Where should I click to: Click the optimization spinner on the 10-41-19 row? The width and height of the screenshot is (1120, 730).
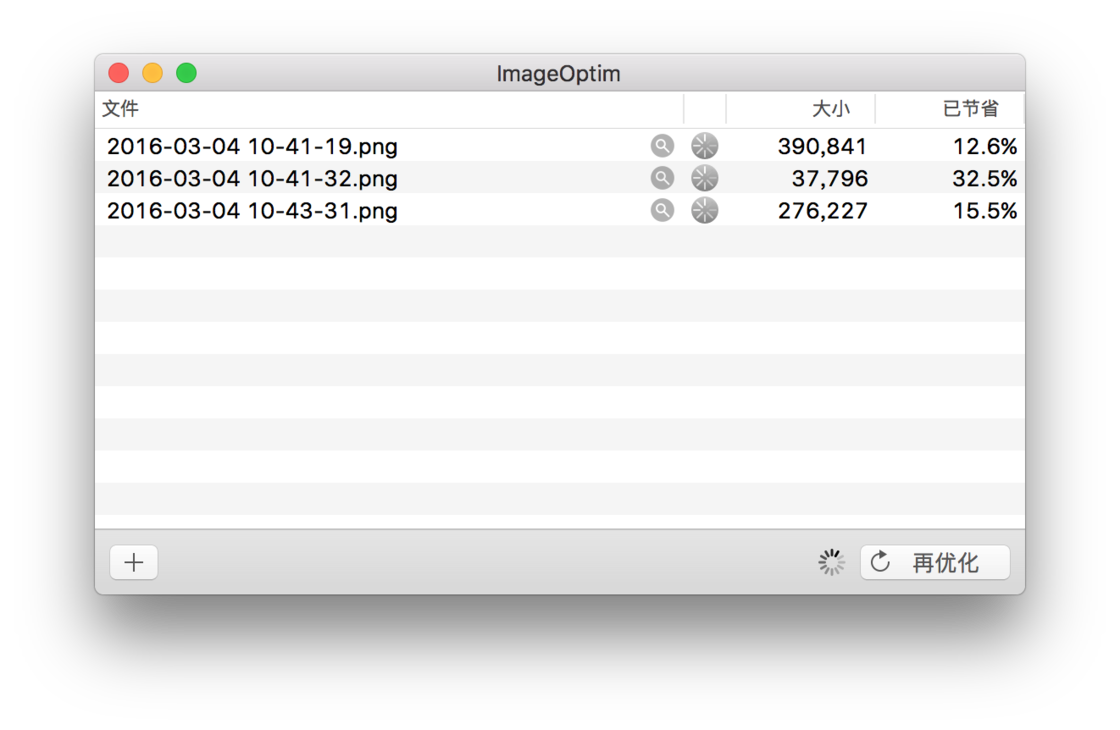704,145
